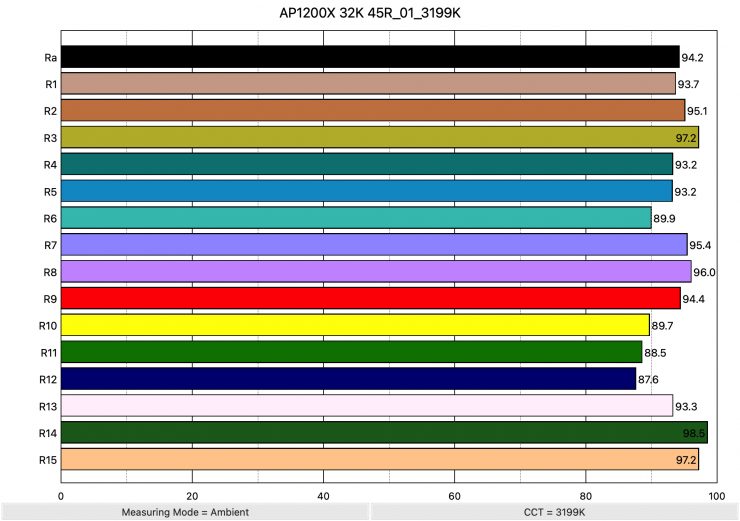Click the dark green R14 bar
740x521 pixels.
click(x=384, y=433)
